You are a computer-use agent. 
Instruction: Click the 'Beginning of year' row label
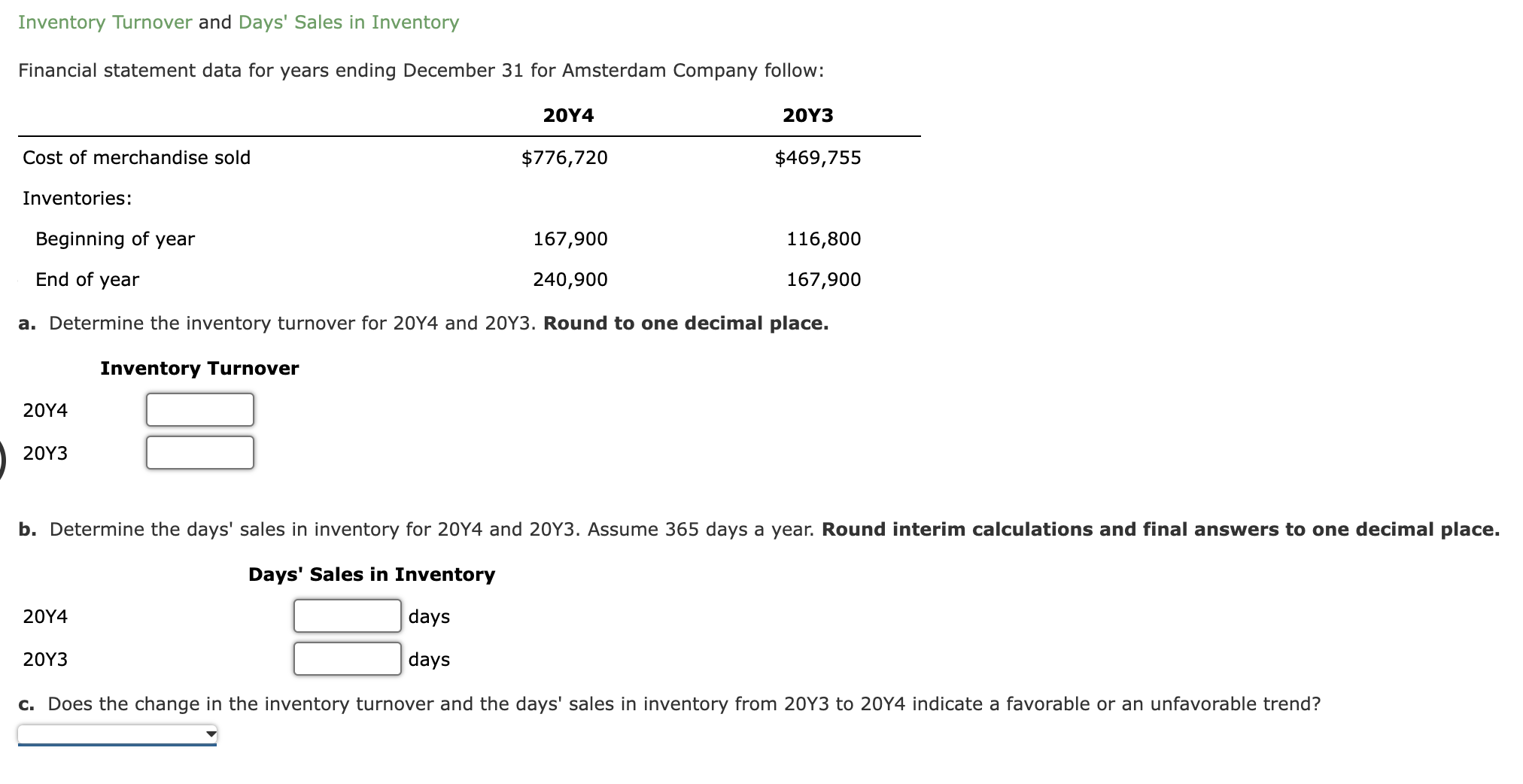click(x=114, y=239)
